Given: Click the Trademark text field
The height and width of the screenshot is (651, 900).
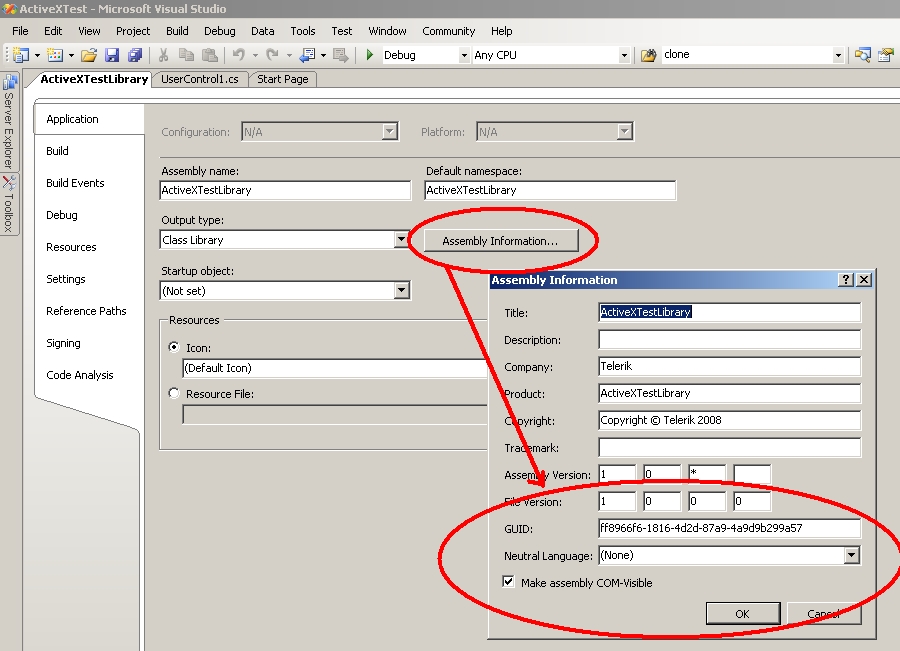Looking at the screenshot, I should pyautogui.click(x=730, y=447).
